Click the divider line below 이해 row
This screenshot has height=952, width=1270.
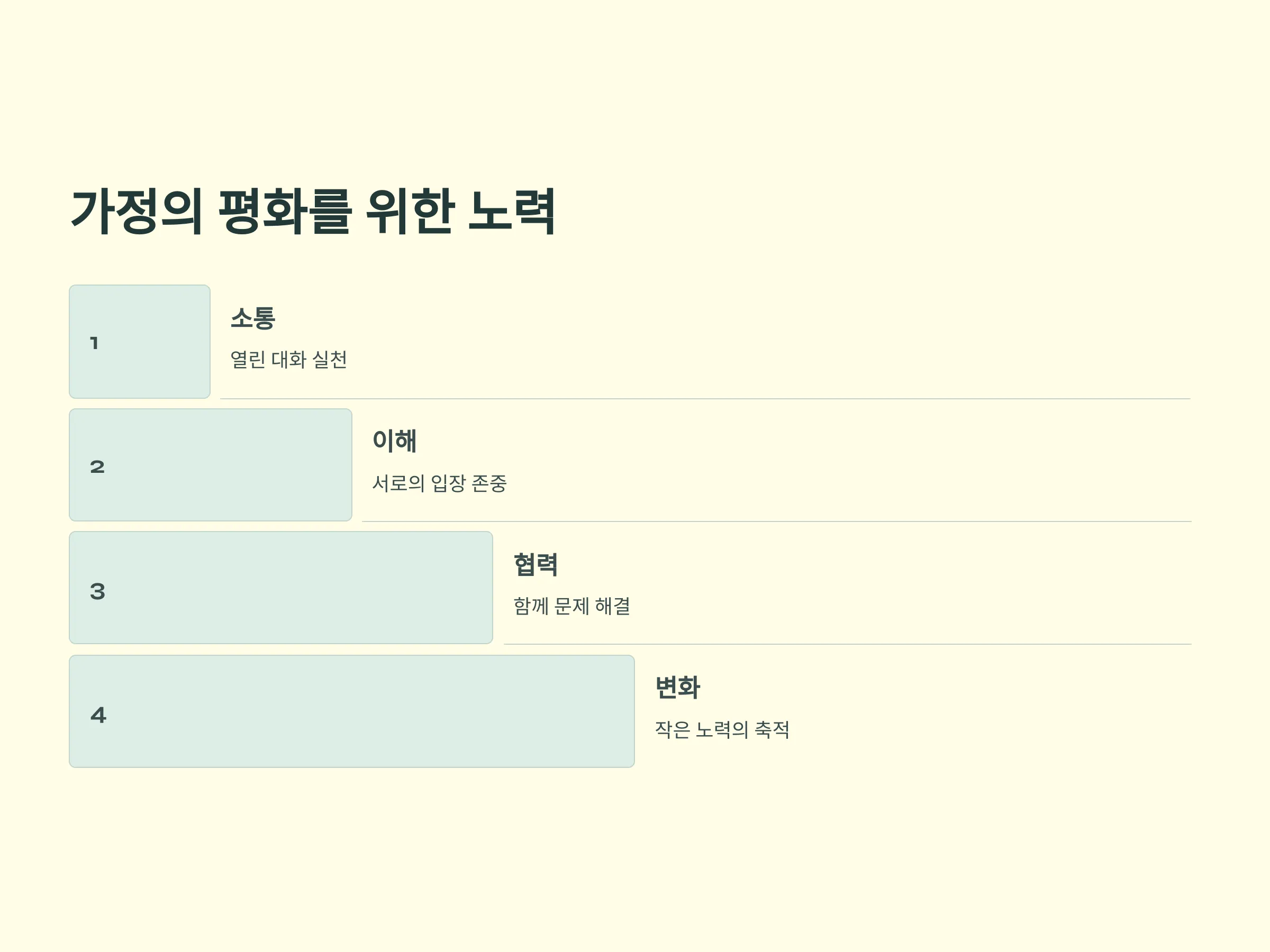click(777, 521)
